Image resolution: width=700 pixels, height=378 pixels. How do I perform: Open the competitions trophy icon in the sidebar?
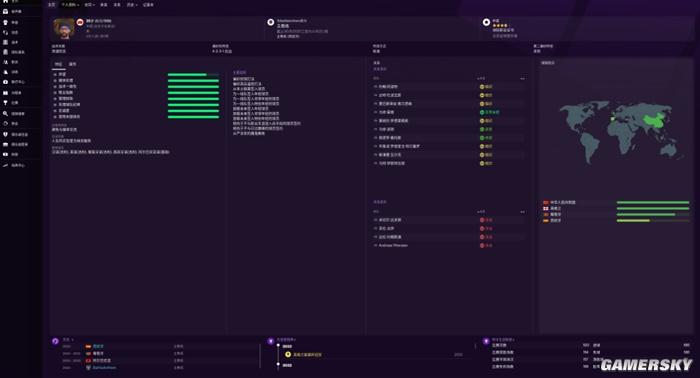(5, 103)
